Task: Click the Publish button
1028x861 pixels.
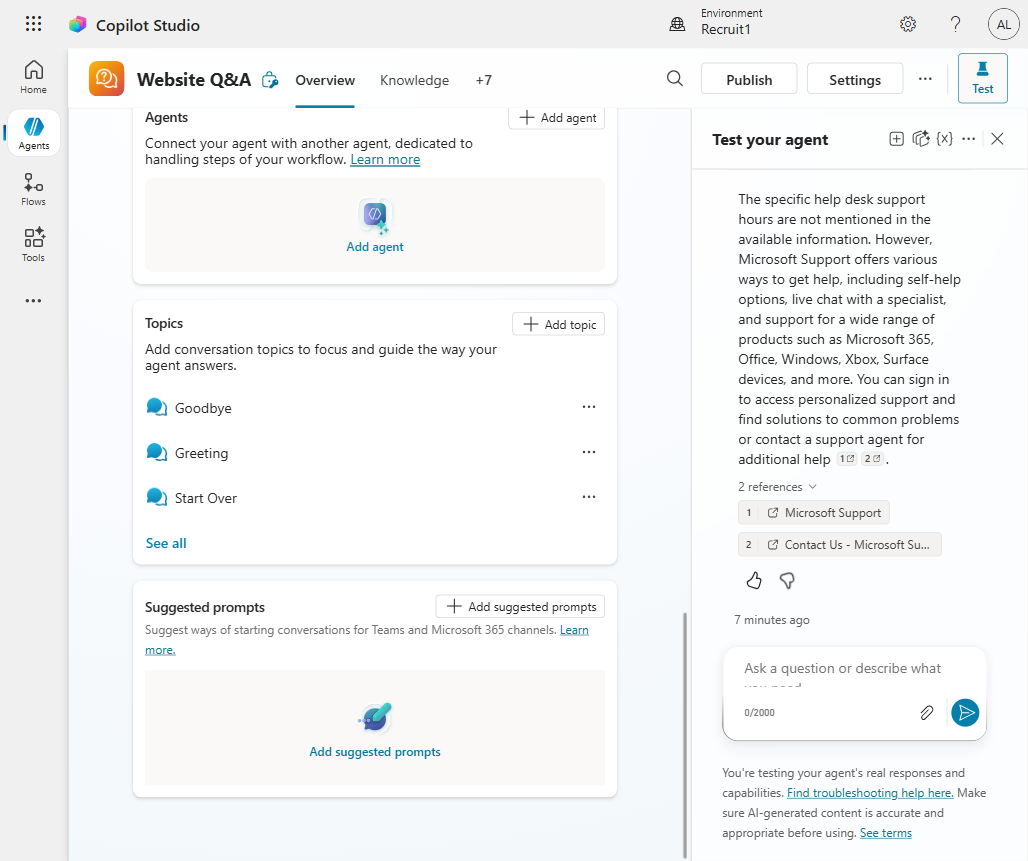Action: [x=749, y=79]
